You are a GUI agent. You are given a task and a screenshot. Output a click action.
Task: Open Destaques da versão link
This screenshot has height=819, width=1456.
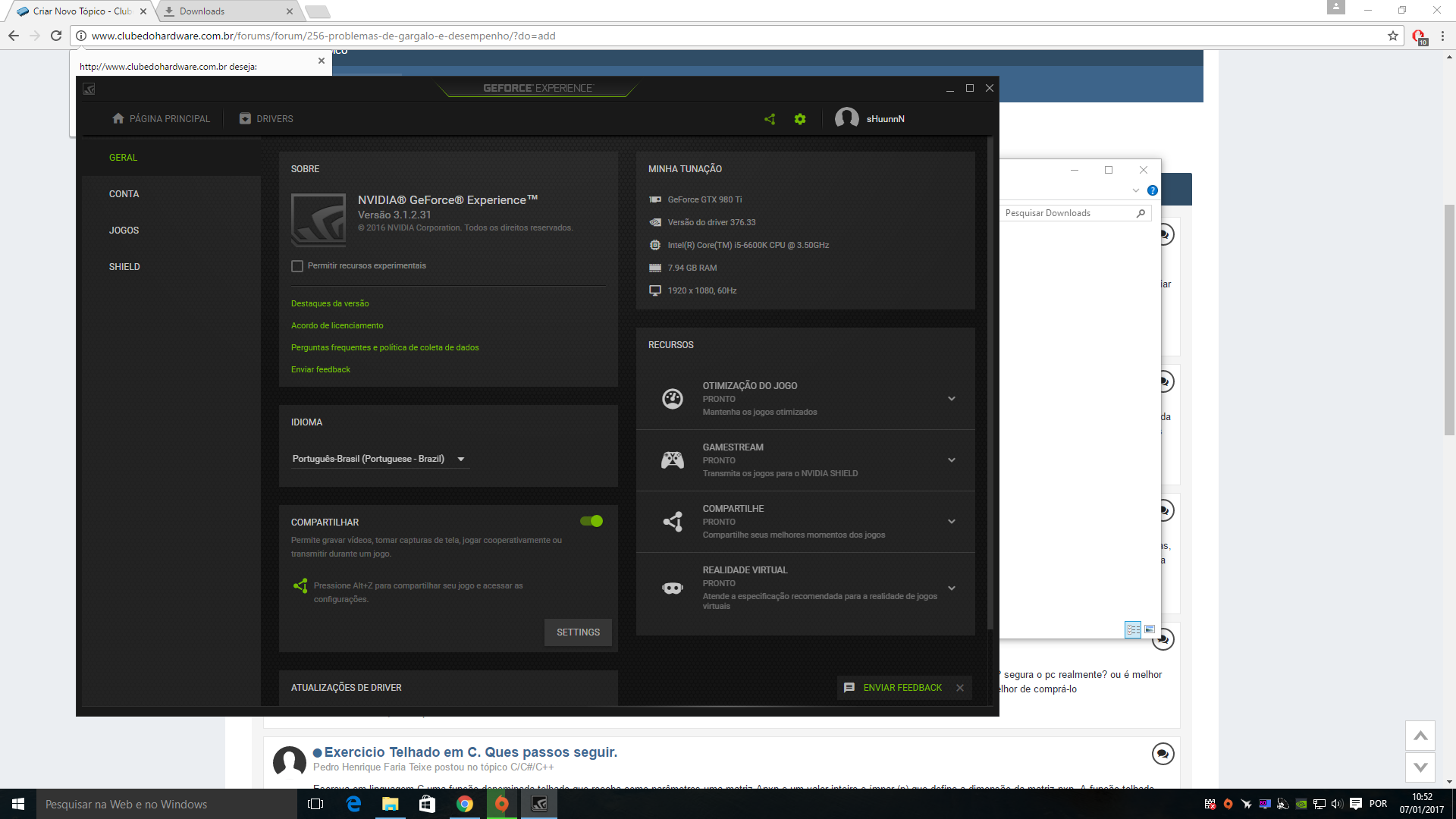[330, 303]
